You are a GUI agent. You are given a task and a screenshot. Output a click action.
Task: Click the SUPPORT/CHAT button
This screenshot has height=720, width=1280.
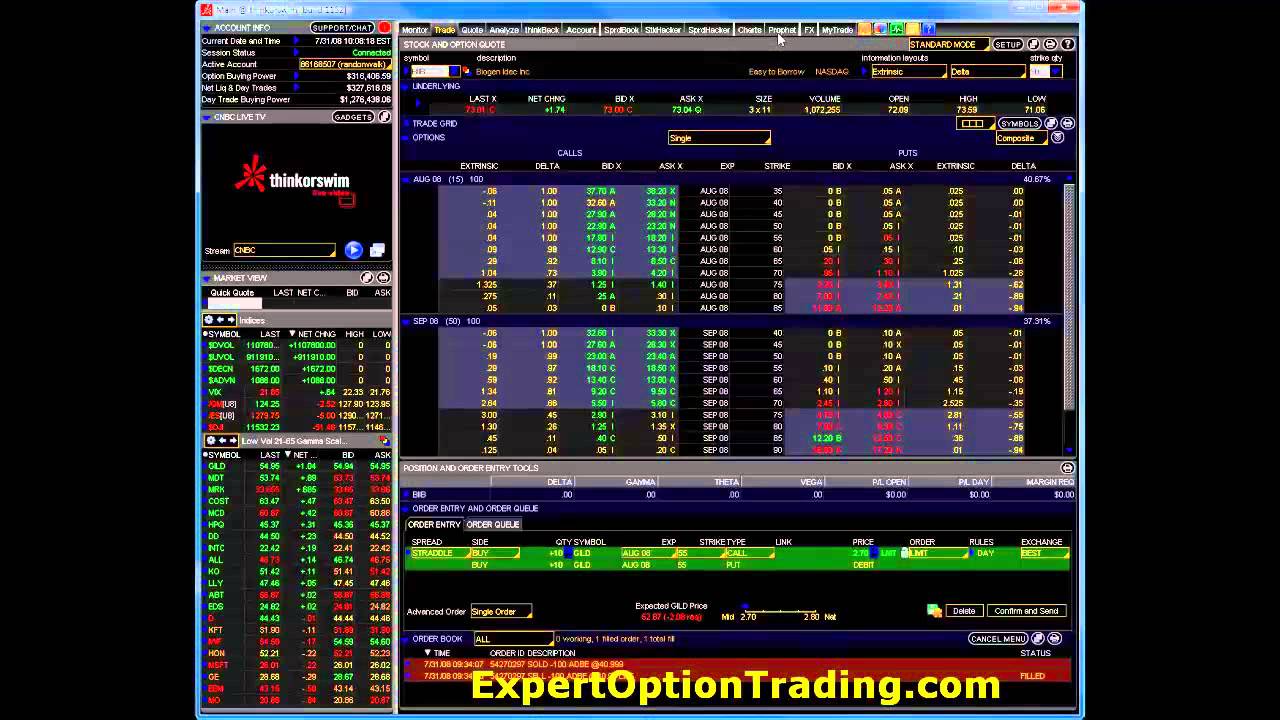point(342,28)
